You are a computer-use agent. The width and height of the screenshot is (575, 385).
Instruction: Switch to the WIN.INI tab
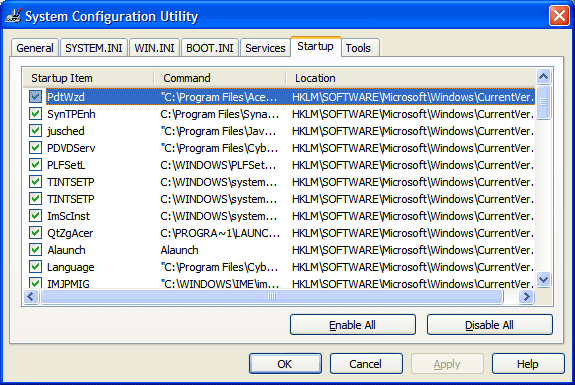point(154,48)
